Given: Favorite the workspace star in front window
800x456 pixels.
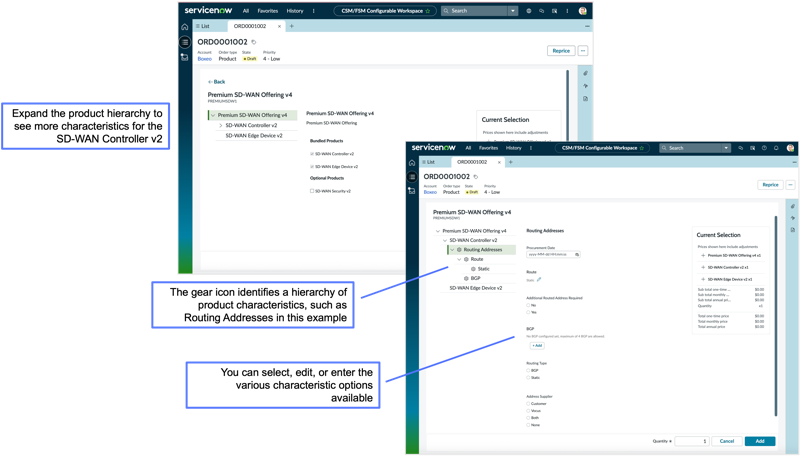Looking at the screenshot, I should click(642, 148).
